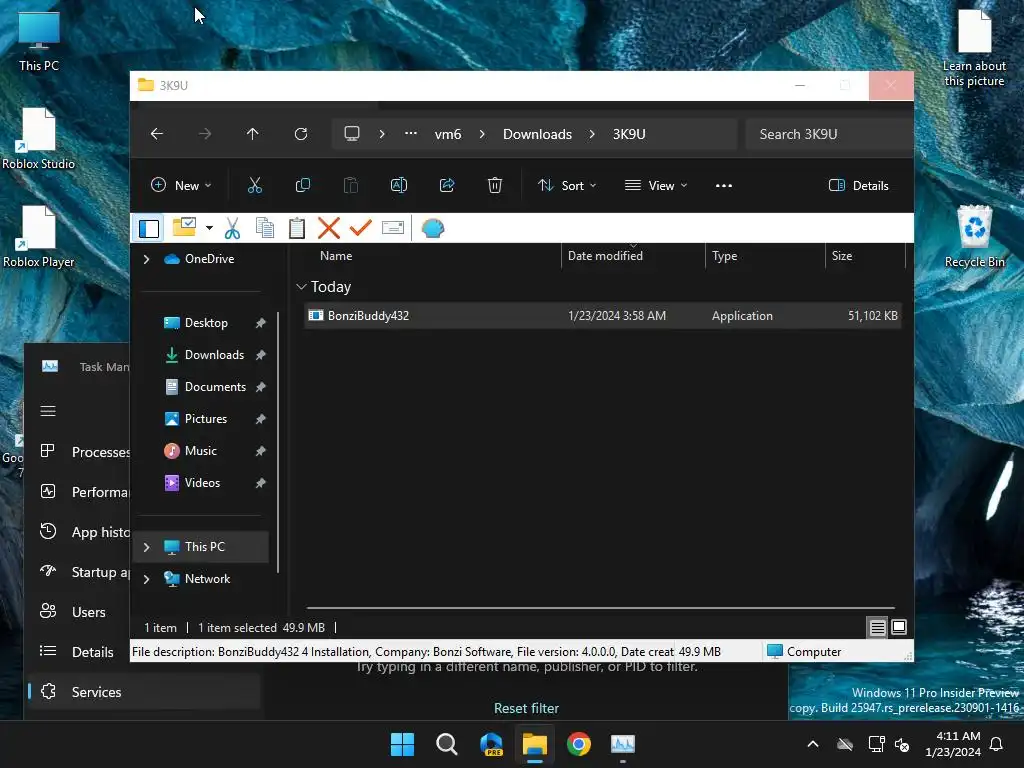Click Reset filter link in Task Manager
This screenshot has width=1024, height=768.
tap(526, 709)
